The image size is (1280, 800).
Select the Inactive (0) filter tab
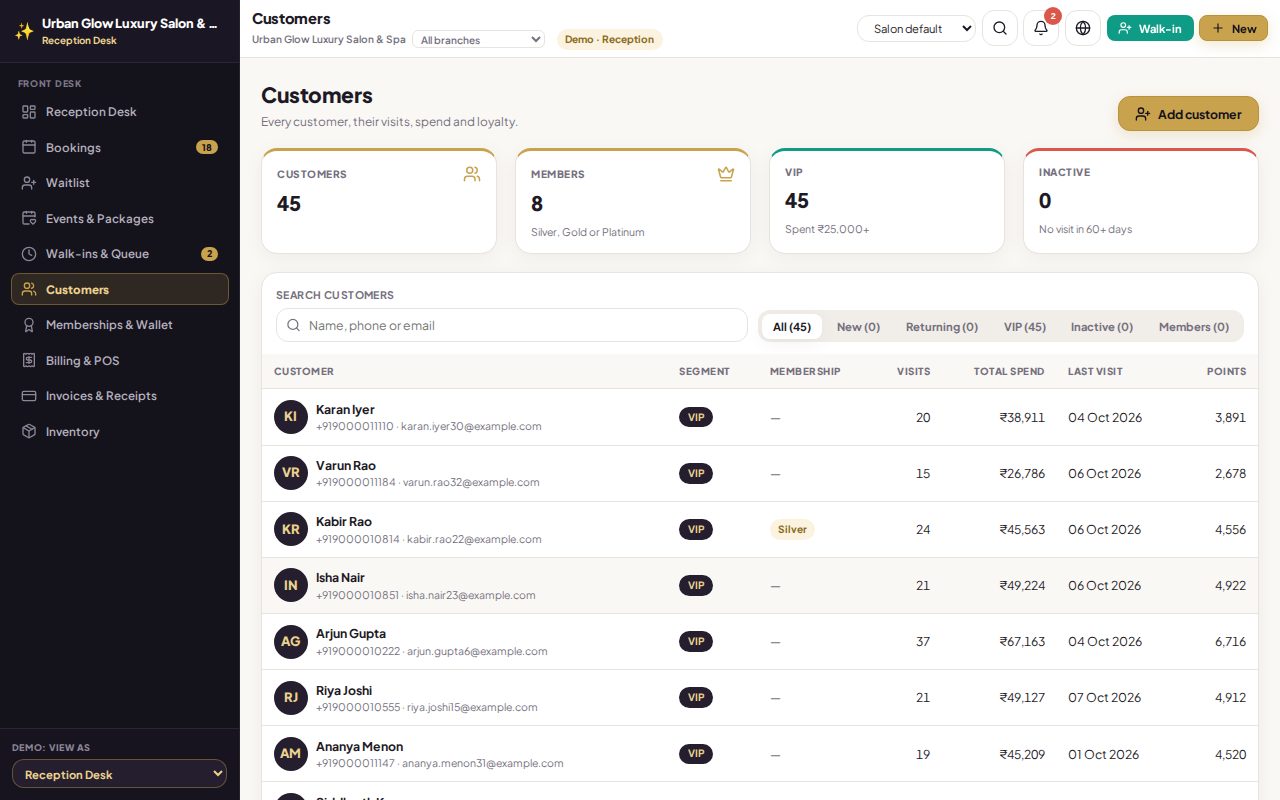coord(1102,327)
